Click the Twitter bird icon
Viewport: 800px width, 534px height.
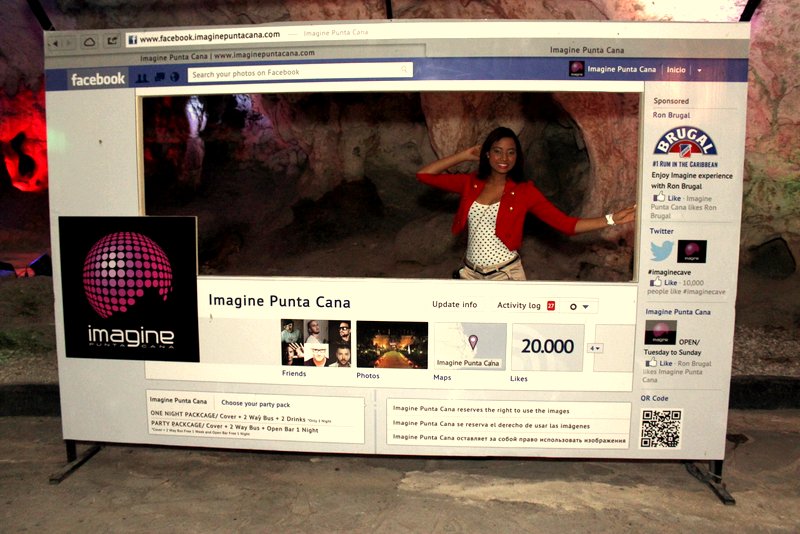[662, 251]
